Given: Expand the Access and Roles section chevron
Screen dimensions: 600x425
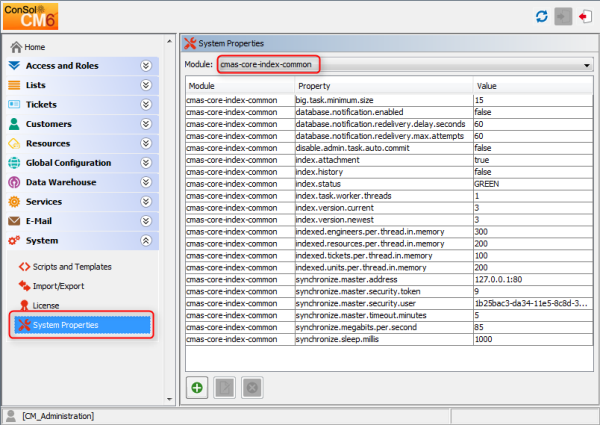Looking at the screenshot, I should click(146, 66).
